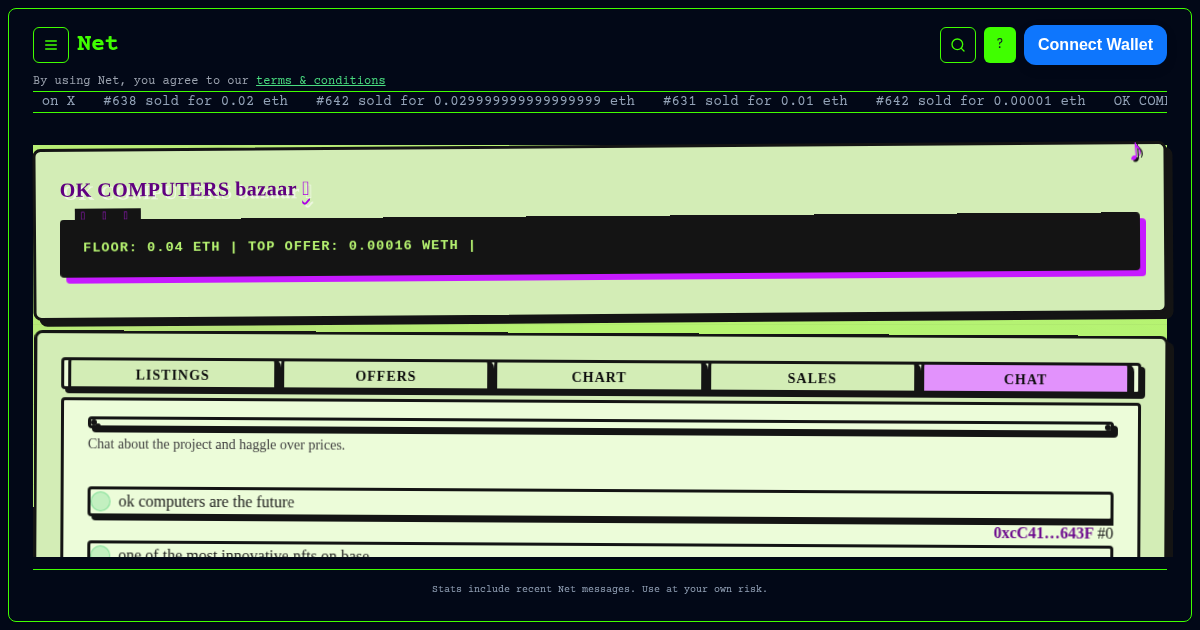The image size is (1200, 630).
Task: Click the '#638 sold for 0.02 eth' ticker item
Action: 195,101
